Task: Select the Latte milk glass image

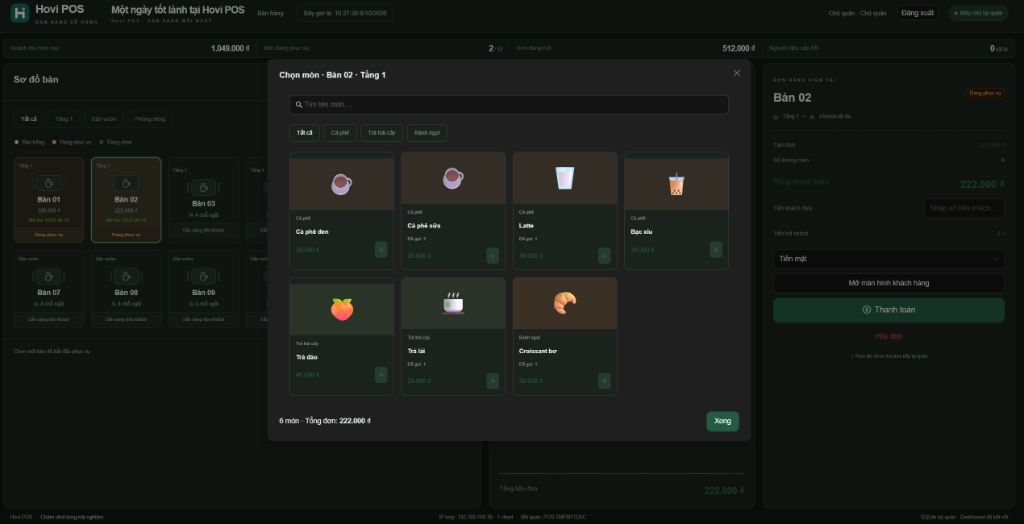Action: (x=565, y=178)
